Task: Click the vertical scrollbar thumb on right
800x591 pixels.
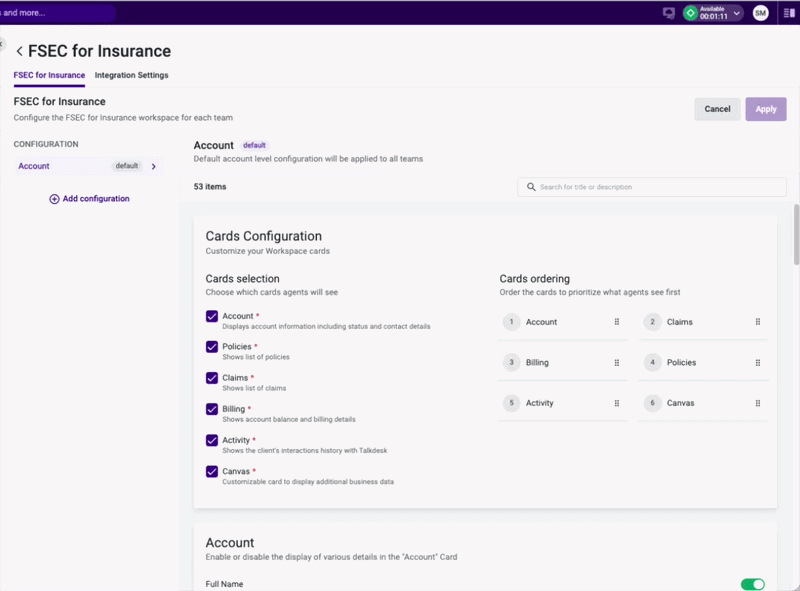Action: point(796,235)
